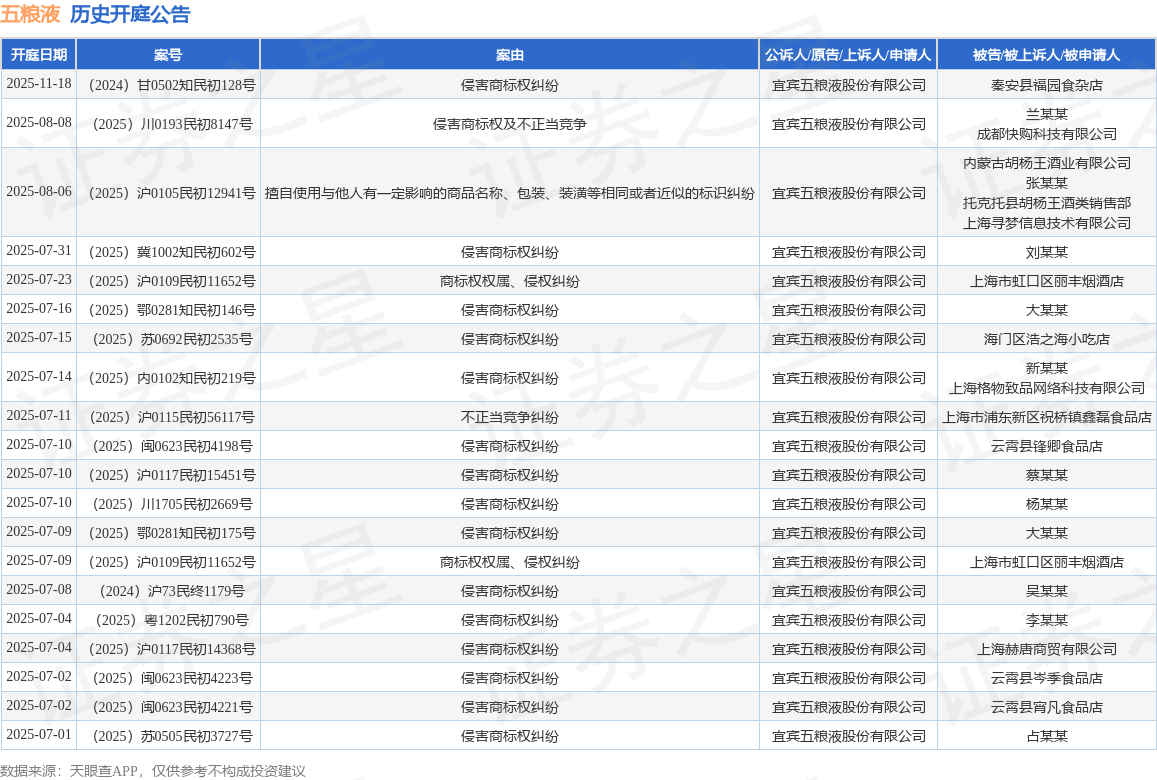Select defendant 云霄县岑季食品店
This screenshot has width=1157, height=780.
[1046, 677]
